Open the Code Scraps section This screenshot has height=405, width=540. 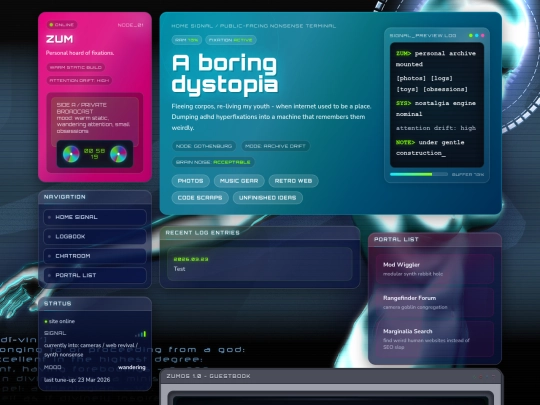(200, 198)
